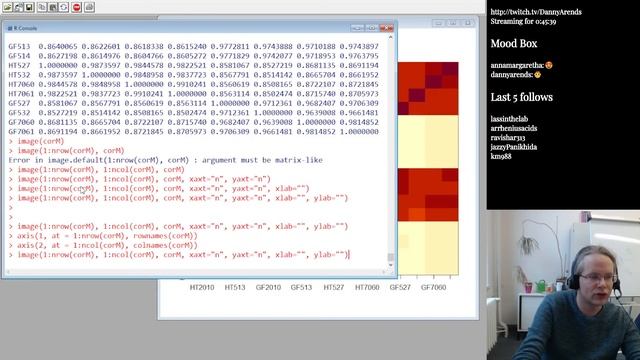
Task: Click value 0.8640065 in the GF513 row
Action: pos(58,47)
